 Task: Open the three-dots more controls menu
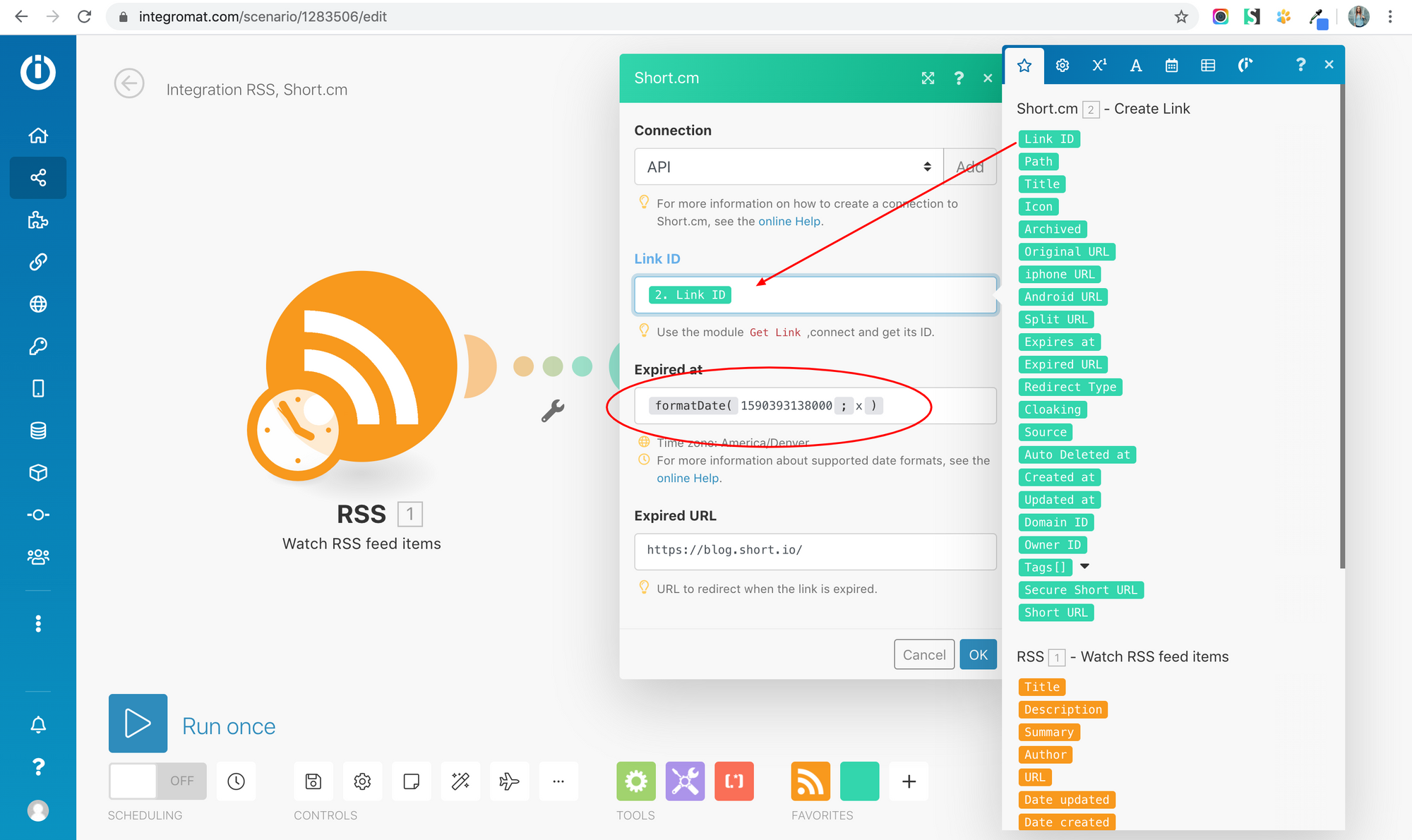coord(558,781)
